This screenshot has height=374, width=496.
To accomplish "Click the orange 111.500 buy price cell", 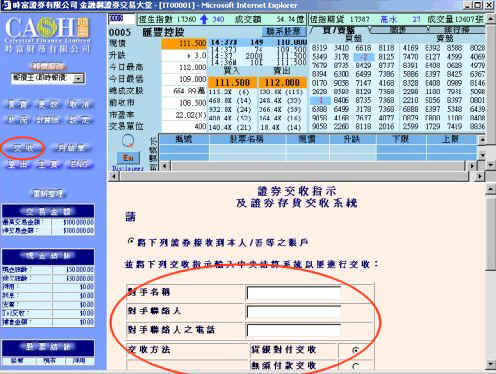I will pyautogui.click(x=232, y=82).
